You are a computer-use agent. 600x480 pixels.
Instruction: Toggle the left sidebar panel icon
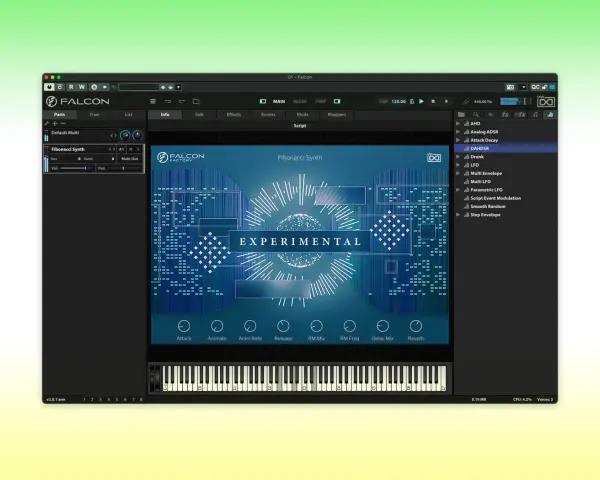[x=263, y=101]
